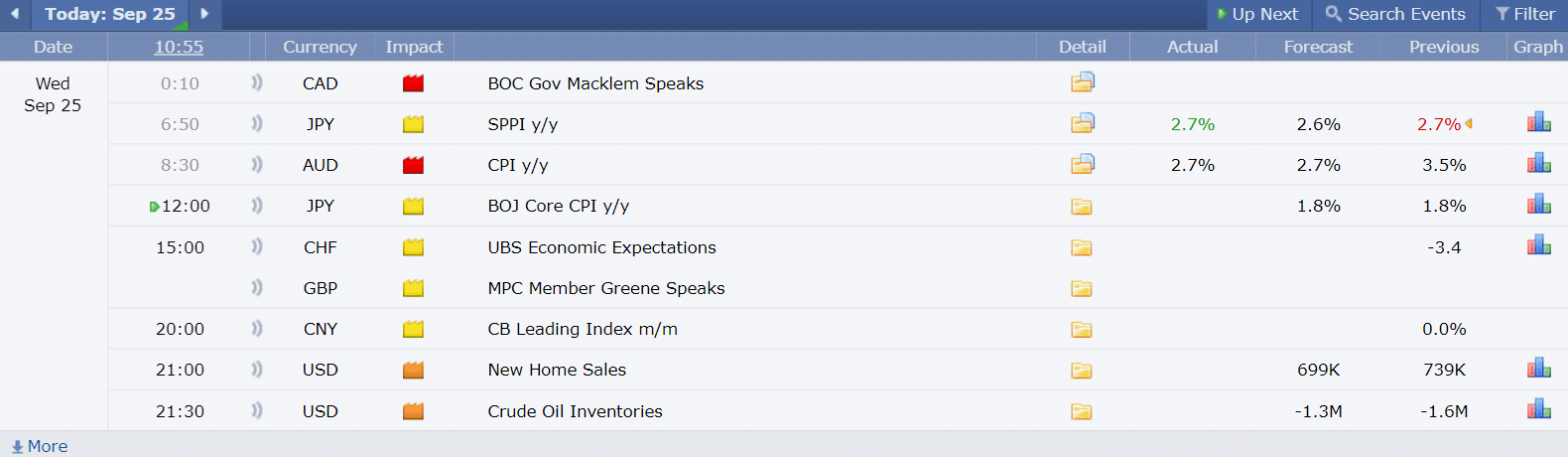
Task: Toggle sound alert for New Home Sales
Action: pos(257,369)
